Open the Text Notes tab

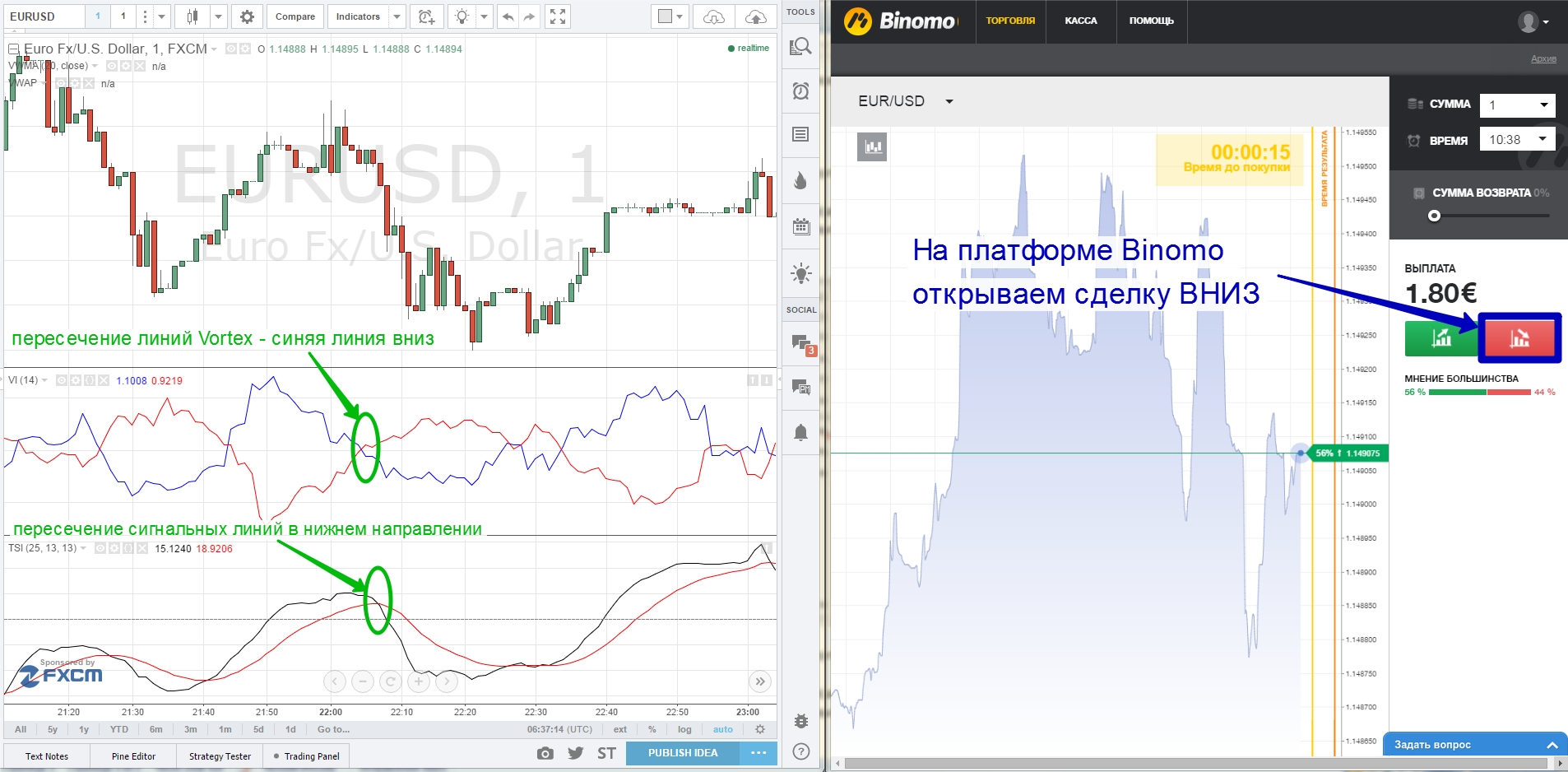[47, 756]
